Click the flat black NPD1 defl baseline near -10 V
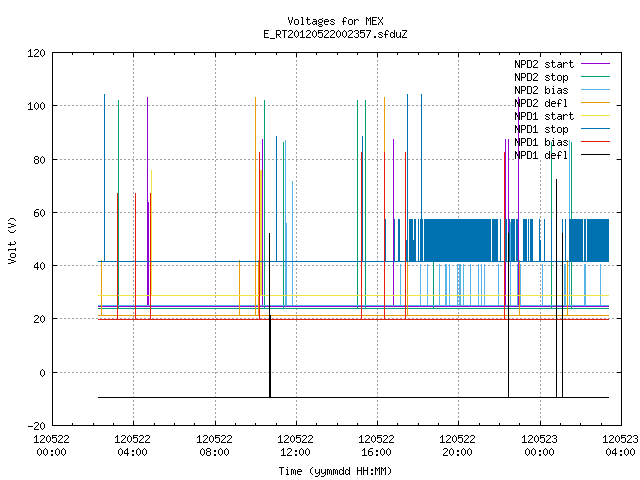Image resolution: width=640 pixels, height=480 pixels. pos(353,397)
